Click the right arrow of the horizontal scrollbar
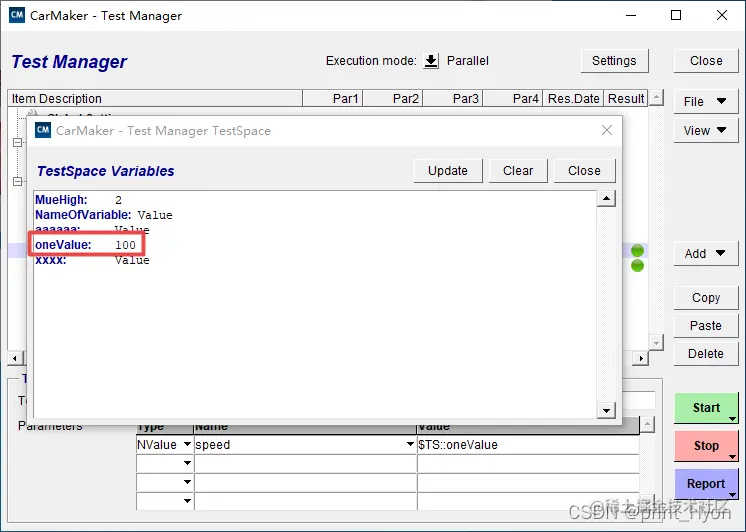 (641, 358)
